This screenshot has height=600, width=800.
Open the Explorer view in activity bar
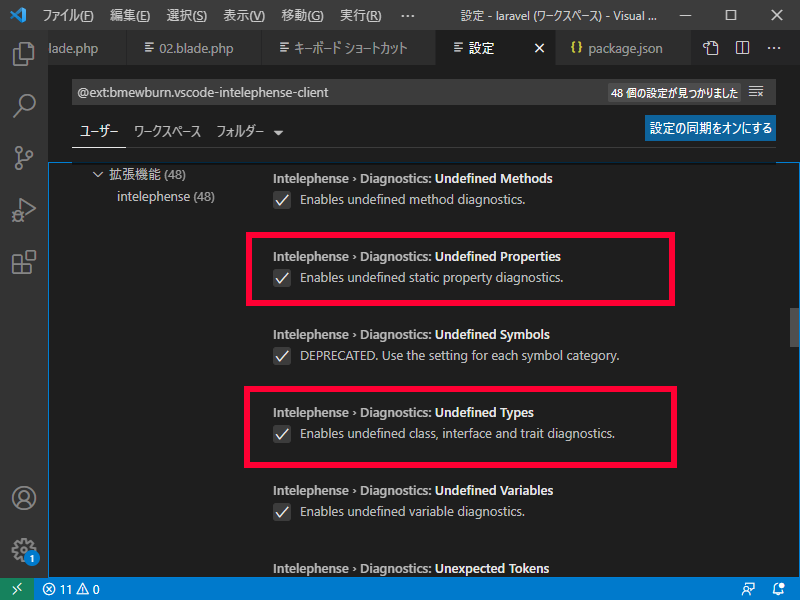(x=23, y=54)
